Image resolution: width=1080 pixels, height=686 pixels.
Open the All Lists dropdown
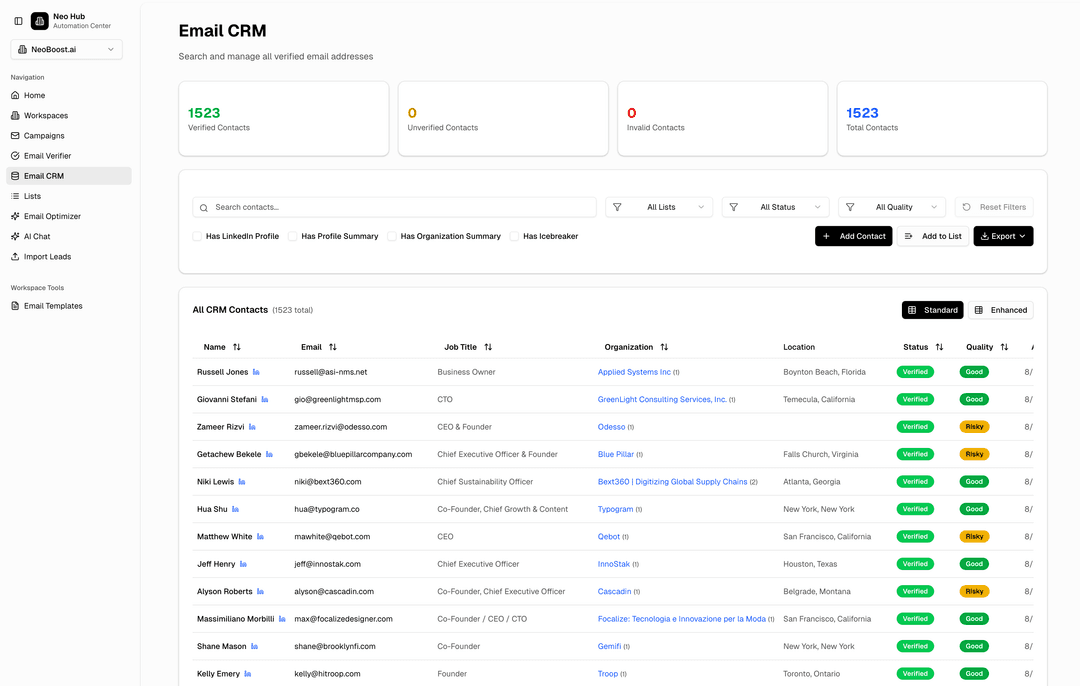pyautogui.click(x=659, y=207)
